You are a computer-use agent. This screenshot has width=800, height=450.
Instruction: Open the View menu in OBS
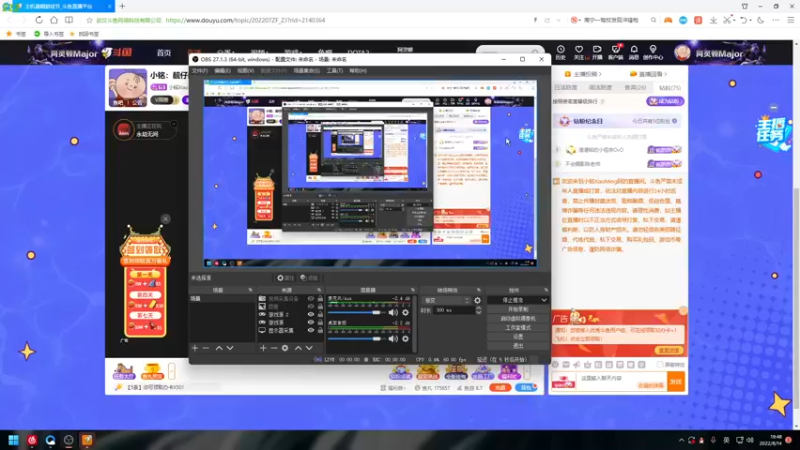click(245, 71)
